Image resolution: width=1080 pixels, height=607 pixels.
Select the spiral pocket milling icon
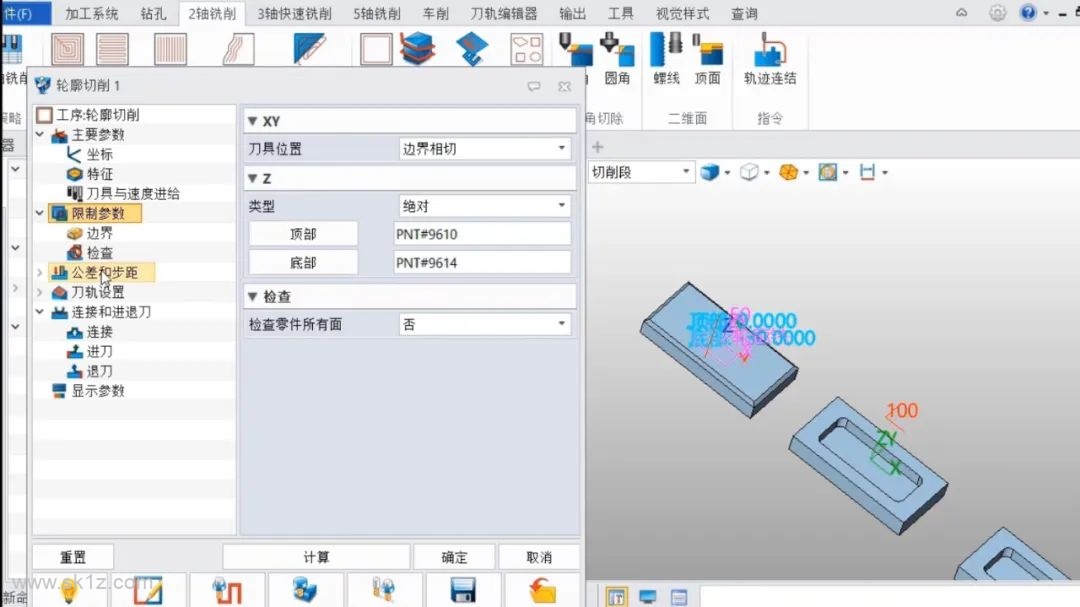click(x=68, y=50)
